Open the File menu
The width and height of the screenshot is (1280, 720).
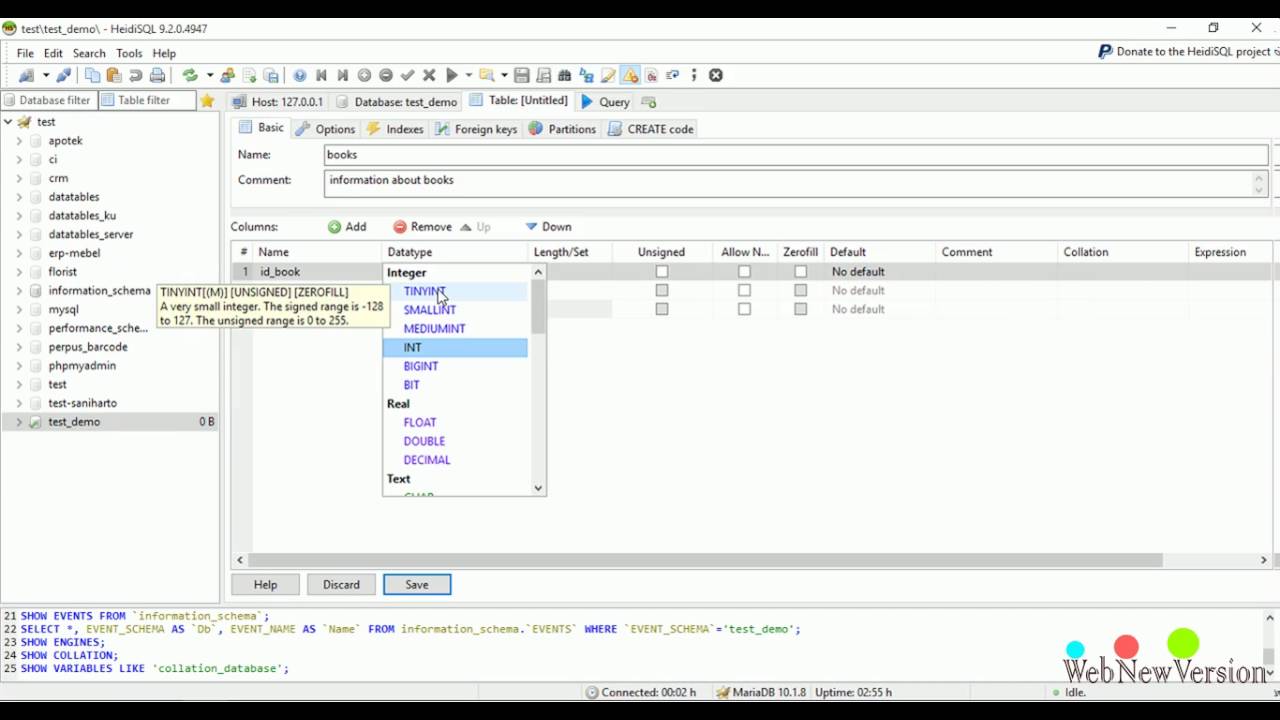point(25,53)
